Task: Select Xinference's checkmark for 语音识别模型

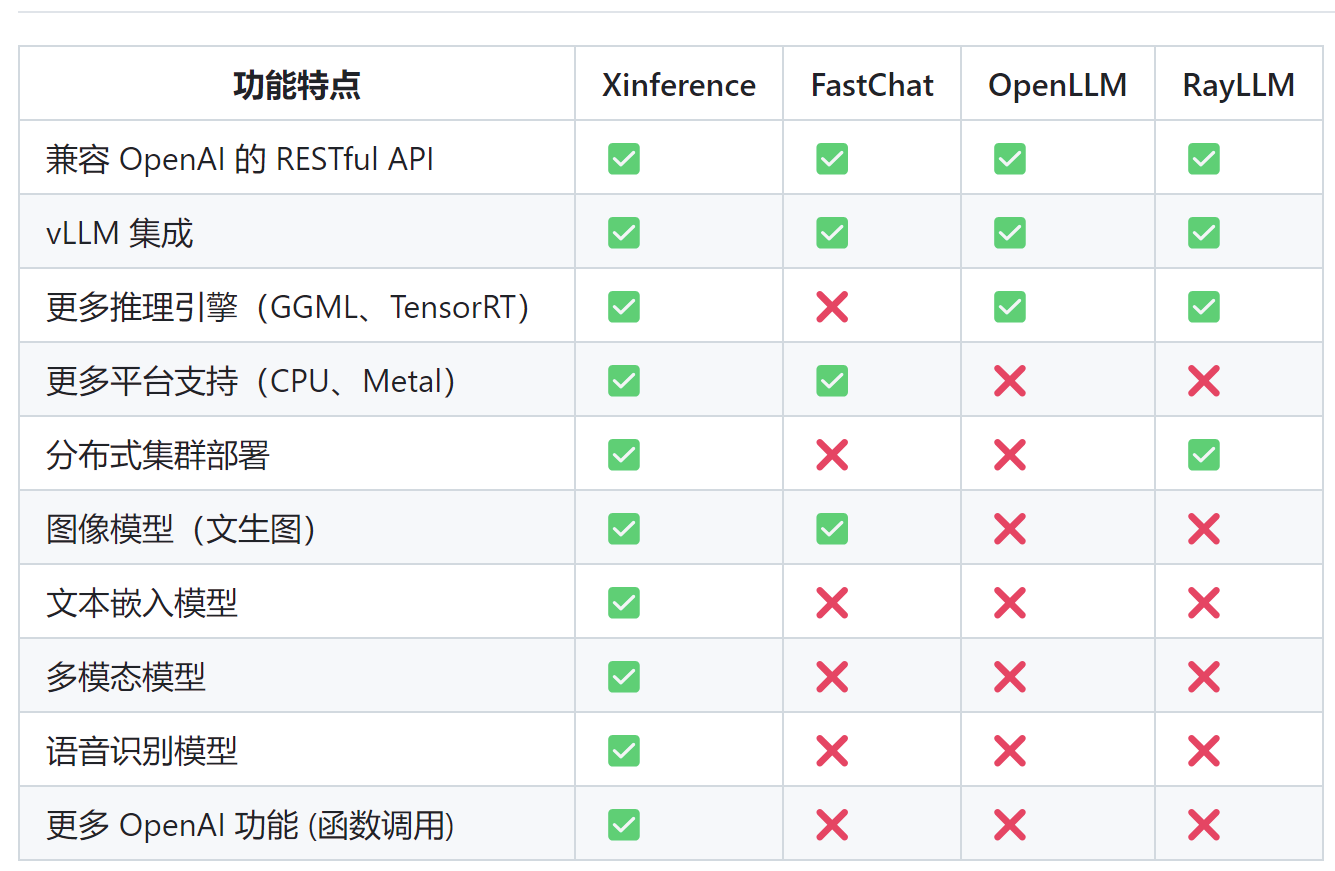Action: pos(623,750)
